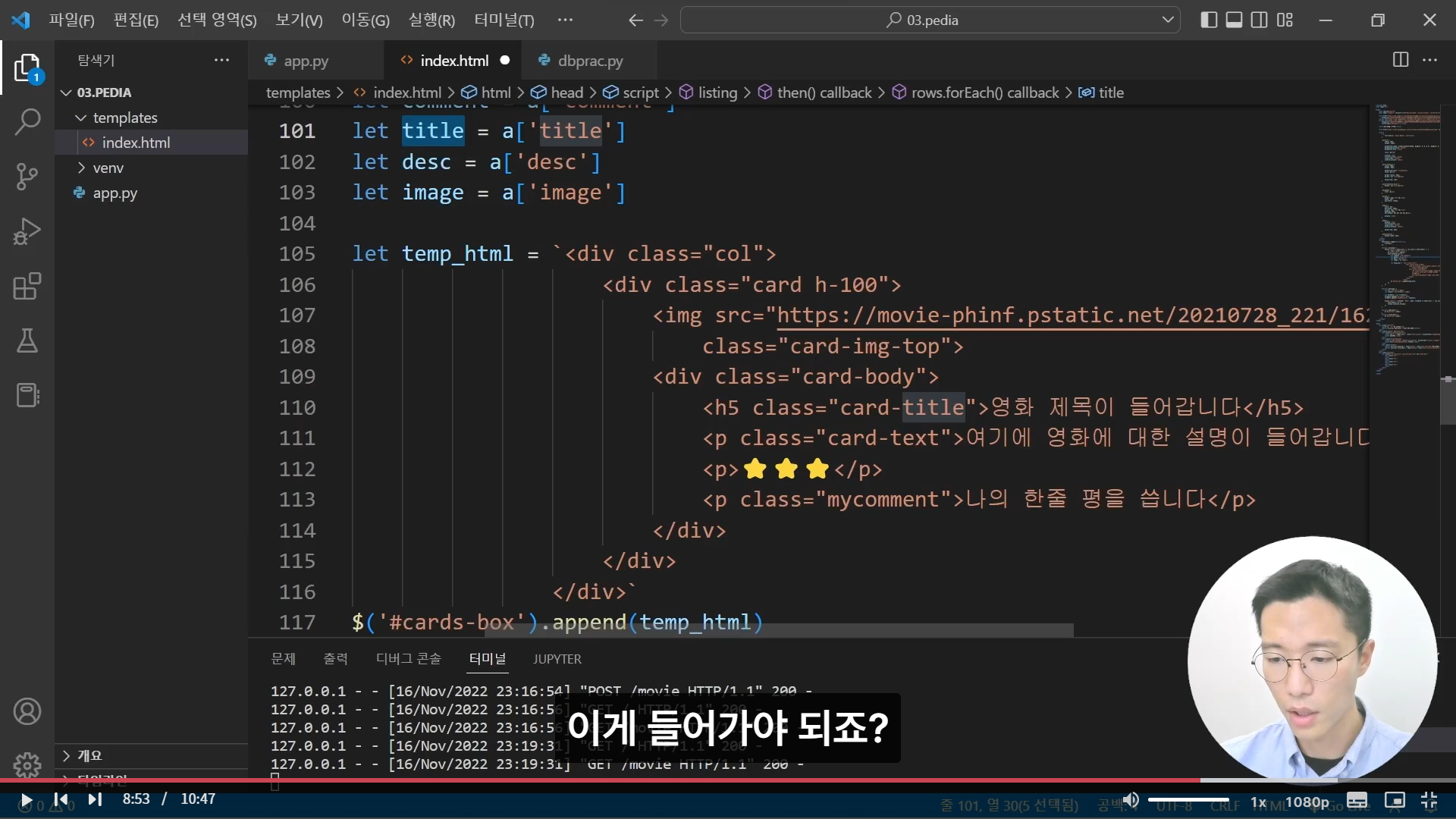This screenshot has width=1456, height=819.
Task: Open the 보기(V) menu
Action: tap(299, 20)
